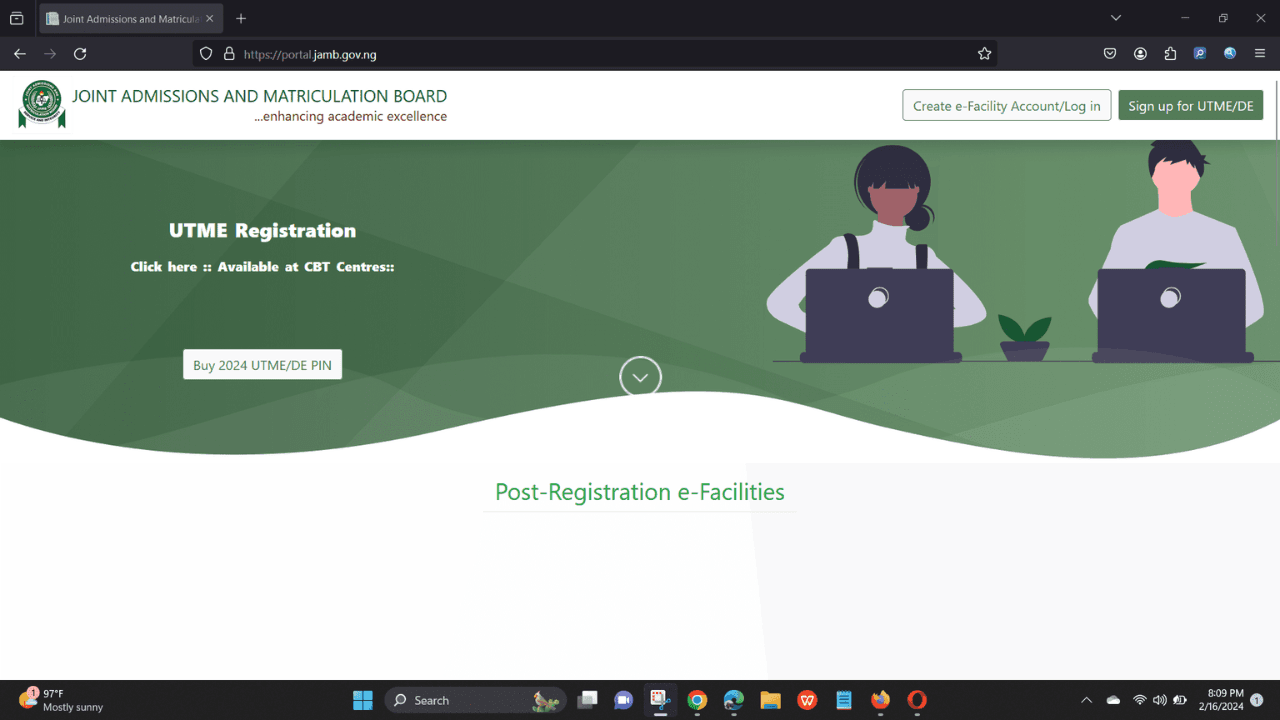The image size is (1280, 720).
Task: Open the notification bell badge
Action: click(1257, 700)
